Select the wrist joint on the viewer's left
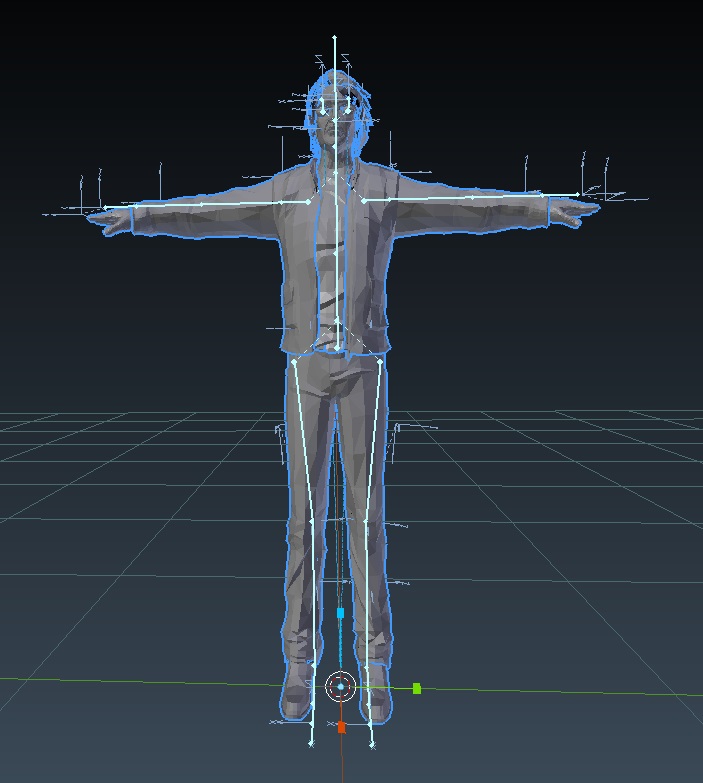Image resolution: width=703 pixels, height=783 pixels. tap(136, 206)
